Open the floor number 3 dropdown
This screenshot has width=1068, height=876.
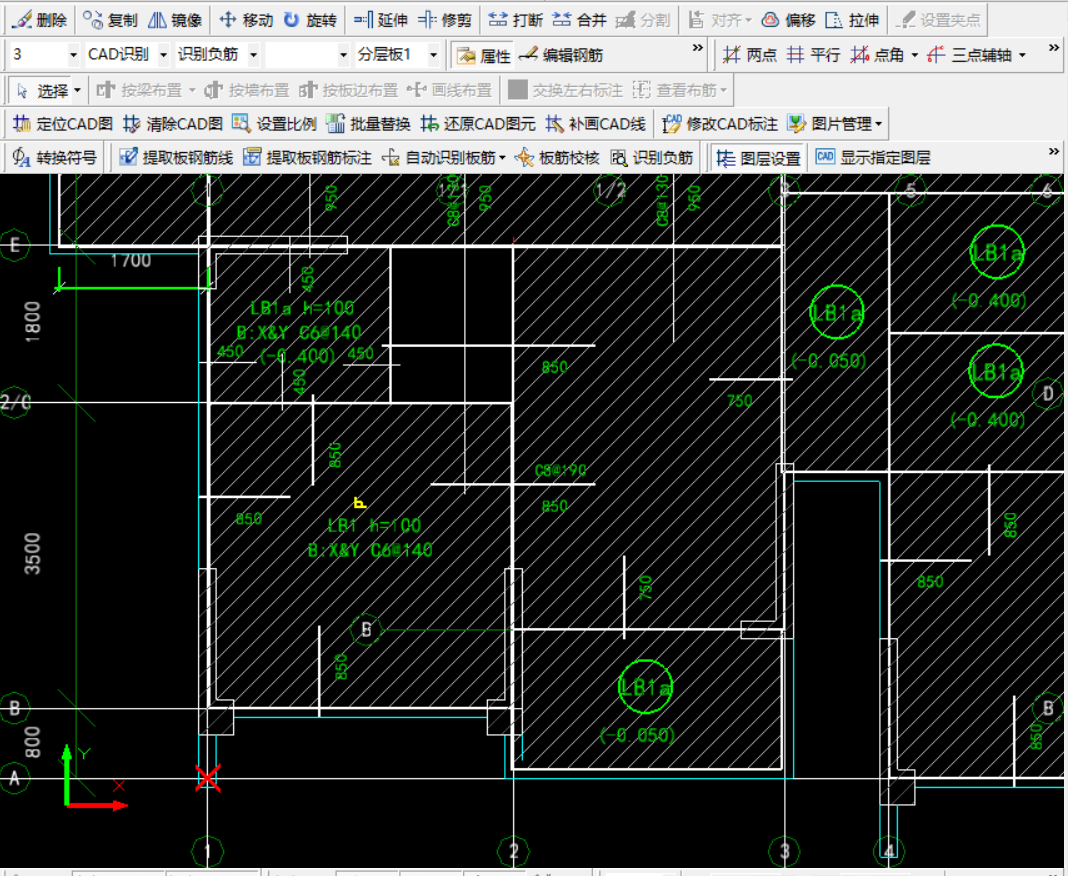tap(73, 54)
